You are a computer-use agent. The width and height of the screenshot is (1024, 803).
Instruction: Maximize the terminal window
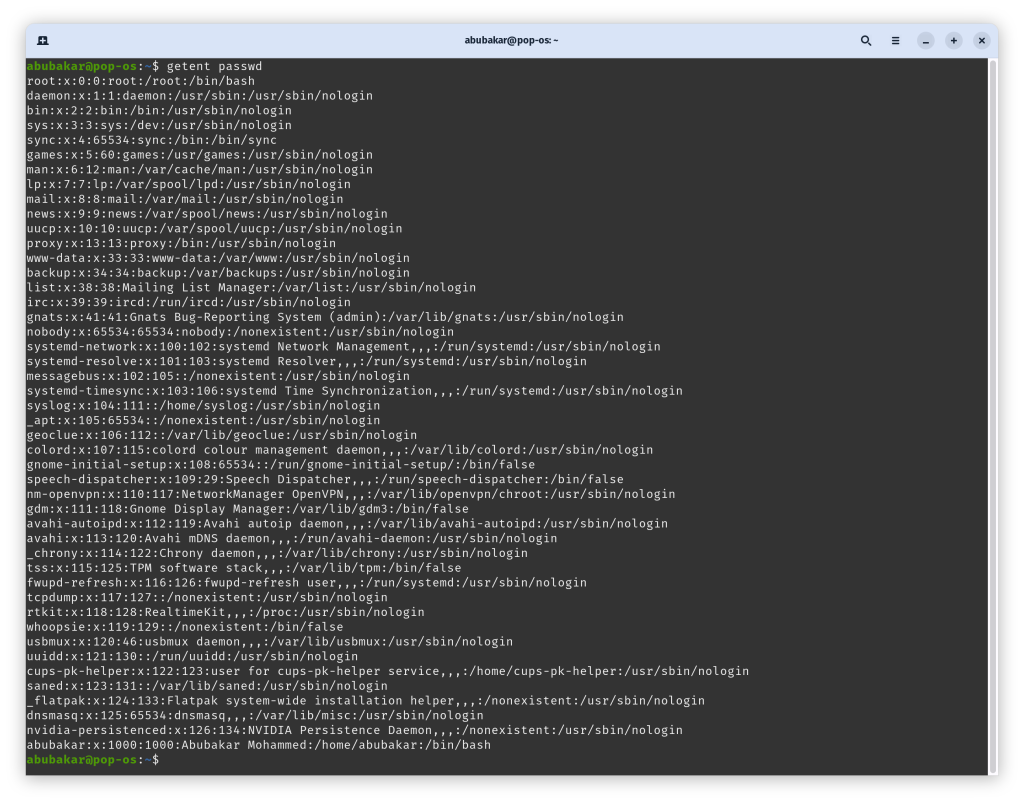(x=952, y=40)
